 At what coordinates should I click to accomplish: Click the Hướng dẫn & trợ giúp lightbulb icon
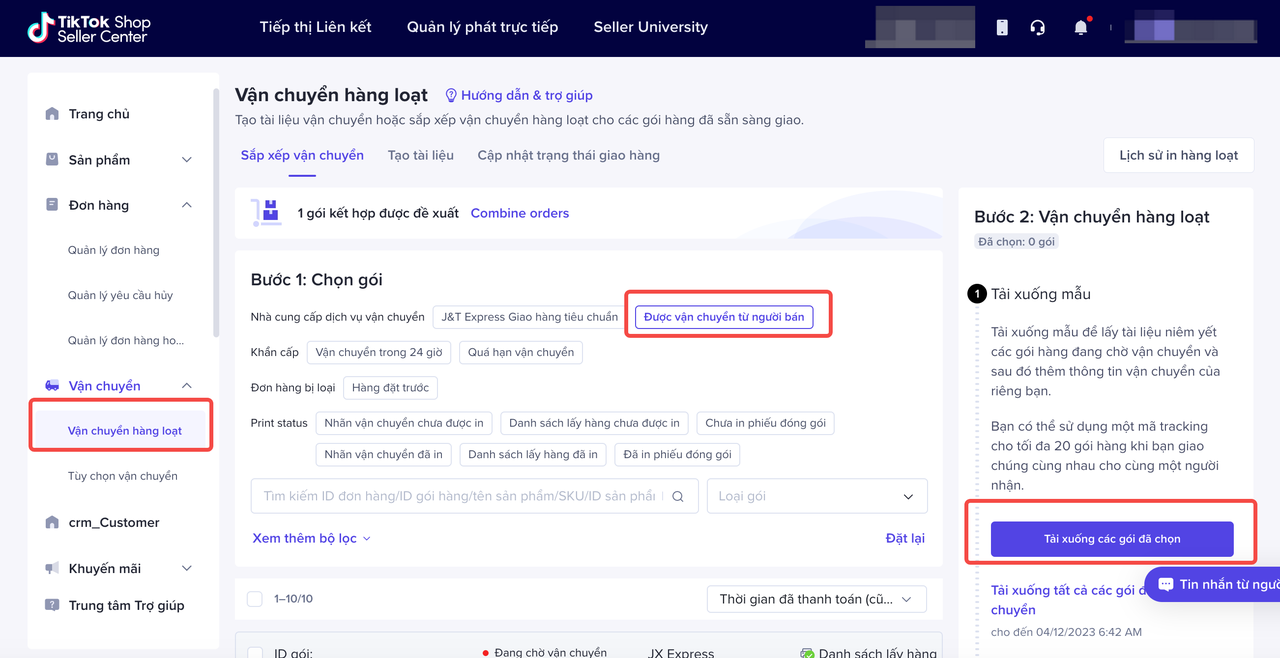pos(451,95)
